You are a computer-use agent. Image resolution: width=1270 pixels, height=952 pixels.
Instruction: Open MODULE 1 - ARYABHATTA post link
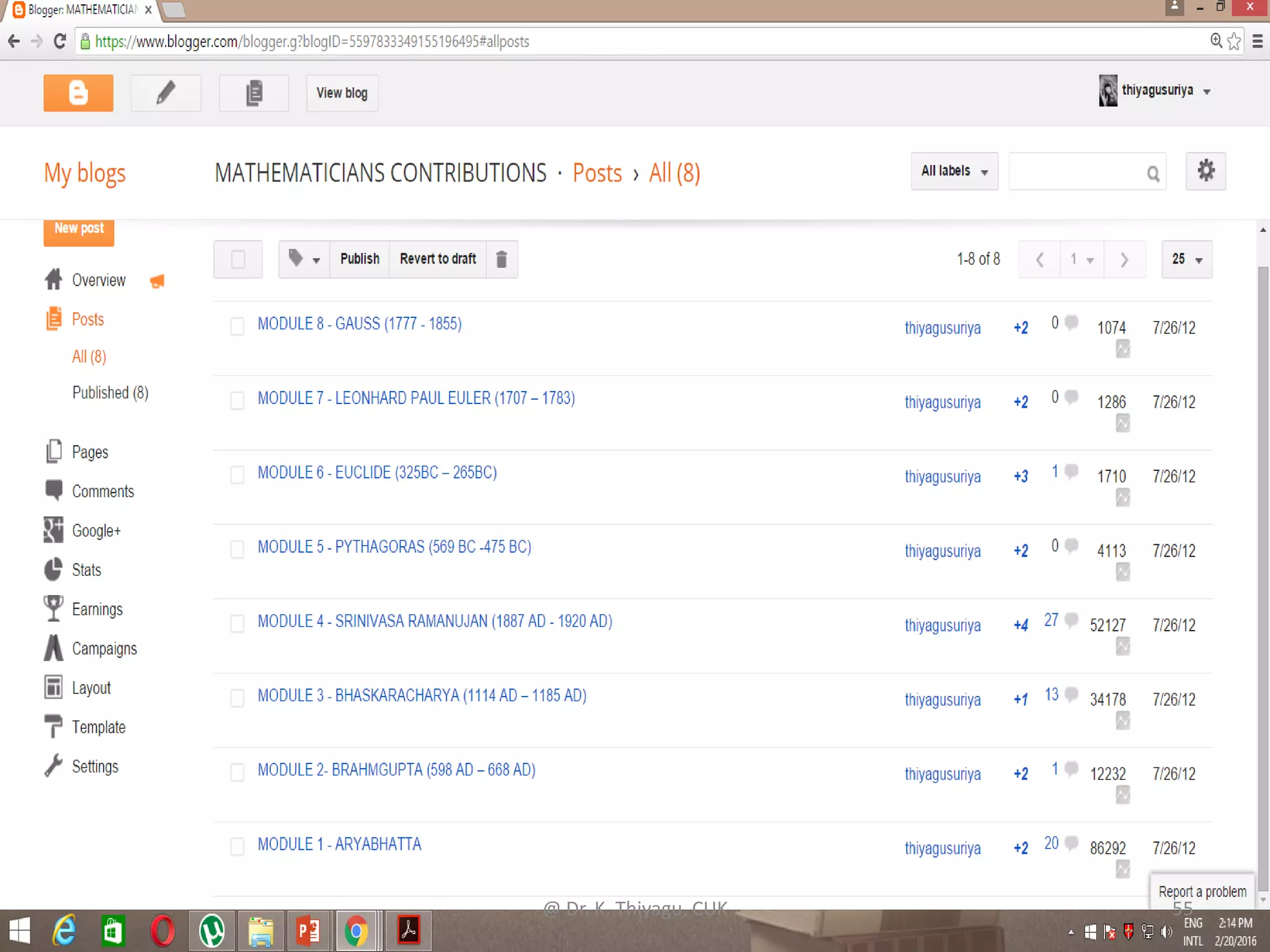click(339, 844)
